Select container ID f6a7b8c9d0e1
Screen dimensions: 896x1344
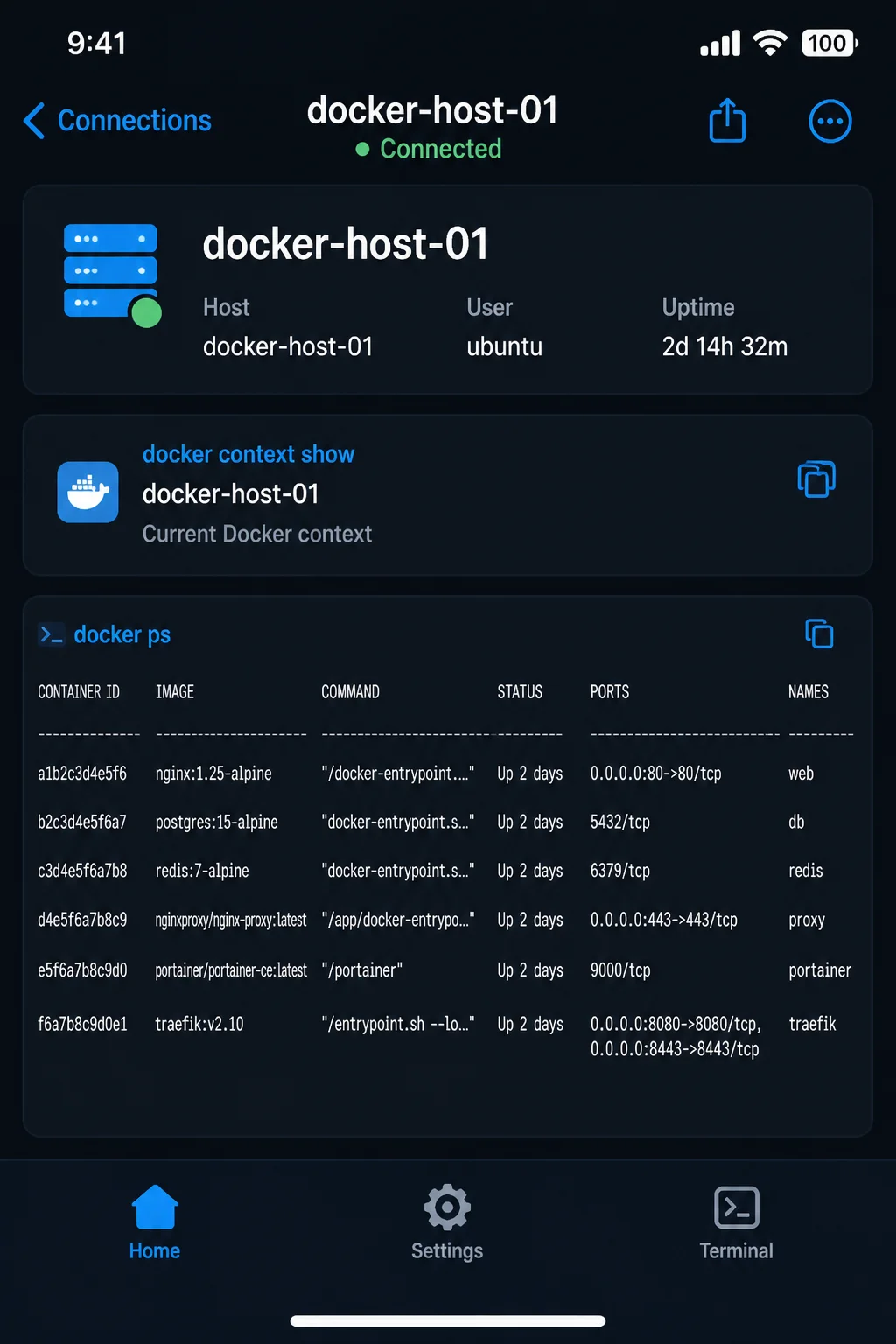pyautogui.click(x=82, y=1024)
